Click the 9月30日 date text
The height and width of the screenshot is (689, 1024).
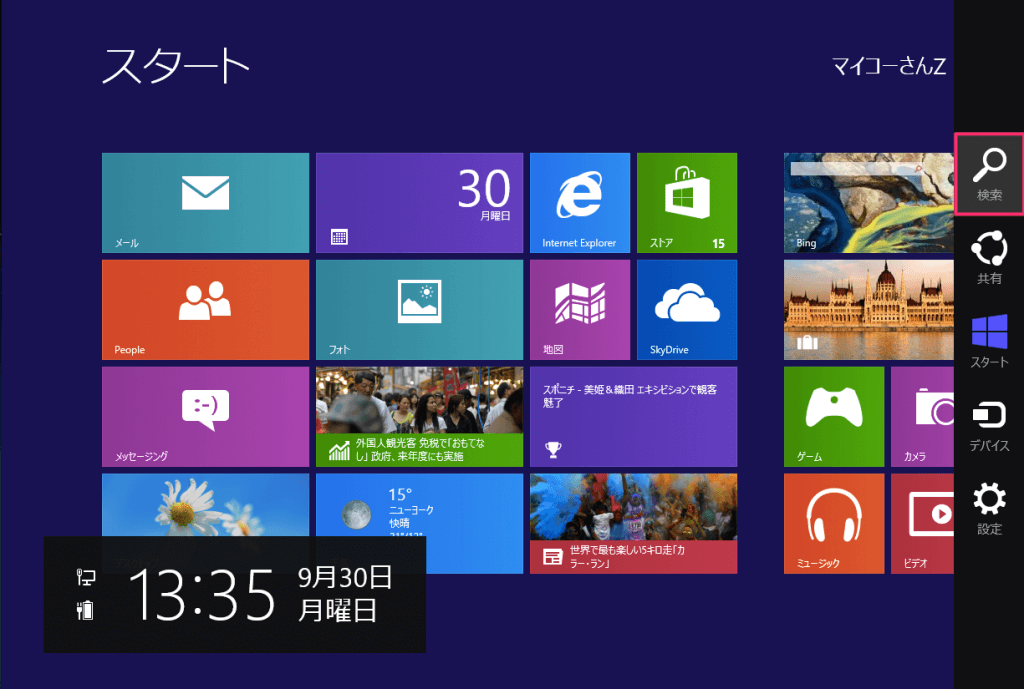(344, 577)
